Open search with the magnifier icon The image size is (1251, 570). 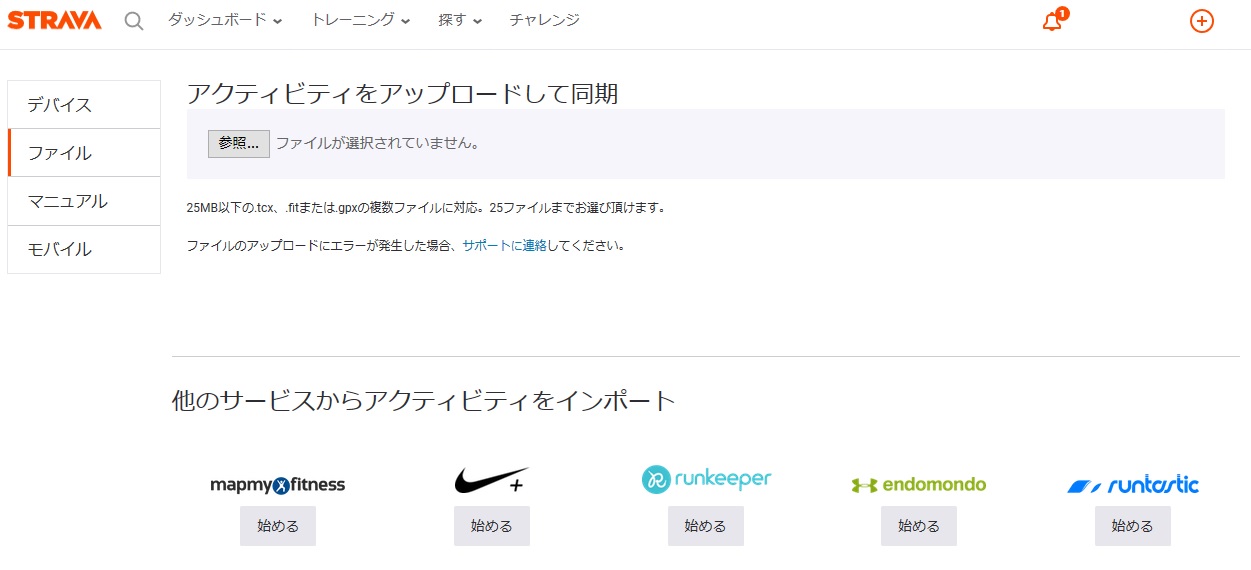tap(134, 21)
